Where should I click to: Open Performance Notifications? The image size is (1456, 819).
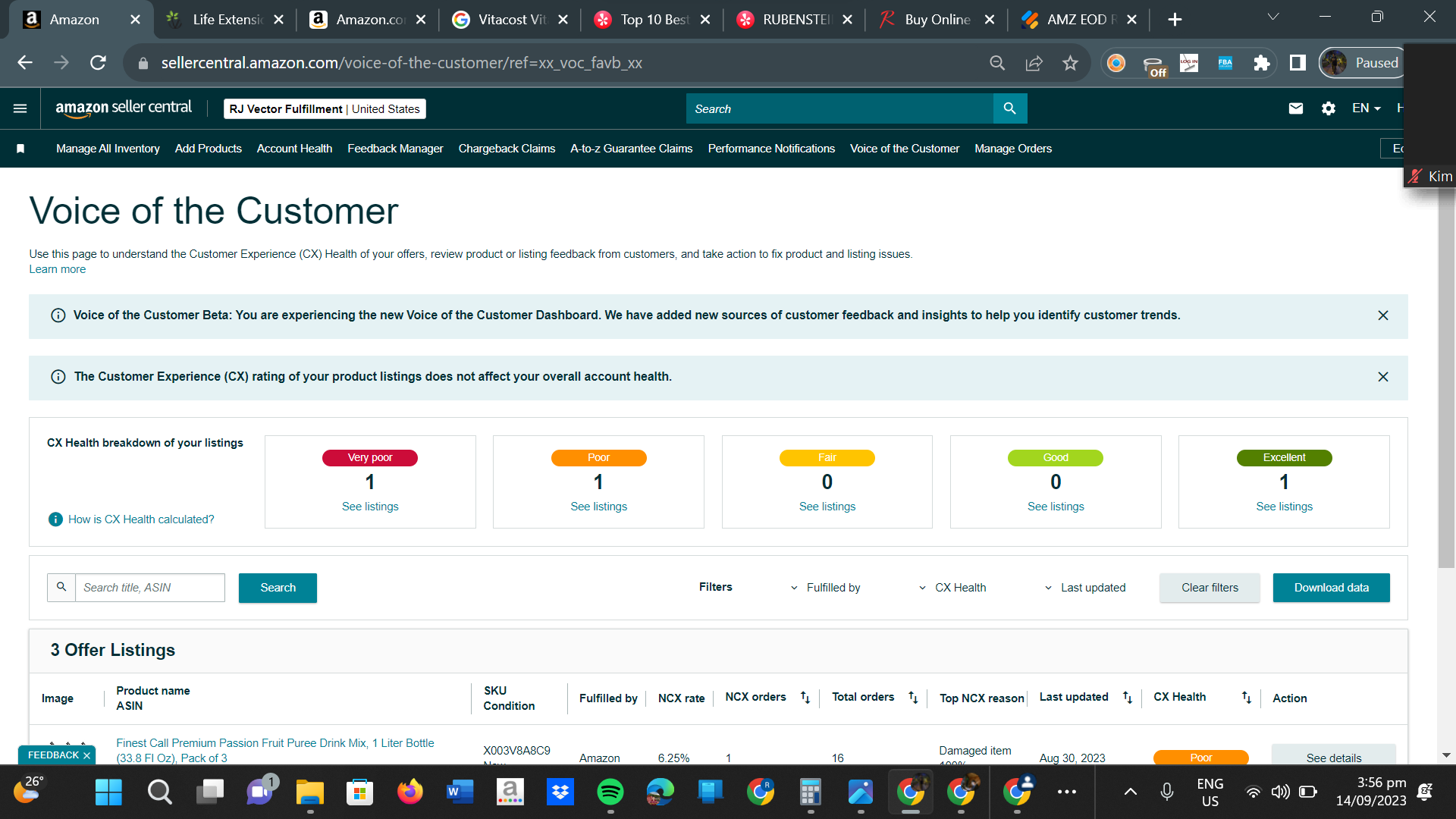[x=771, y=149]
